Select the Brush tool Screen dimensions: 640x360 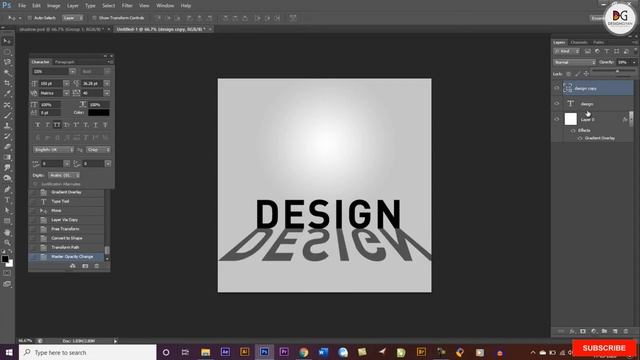(x=7, y=115)
